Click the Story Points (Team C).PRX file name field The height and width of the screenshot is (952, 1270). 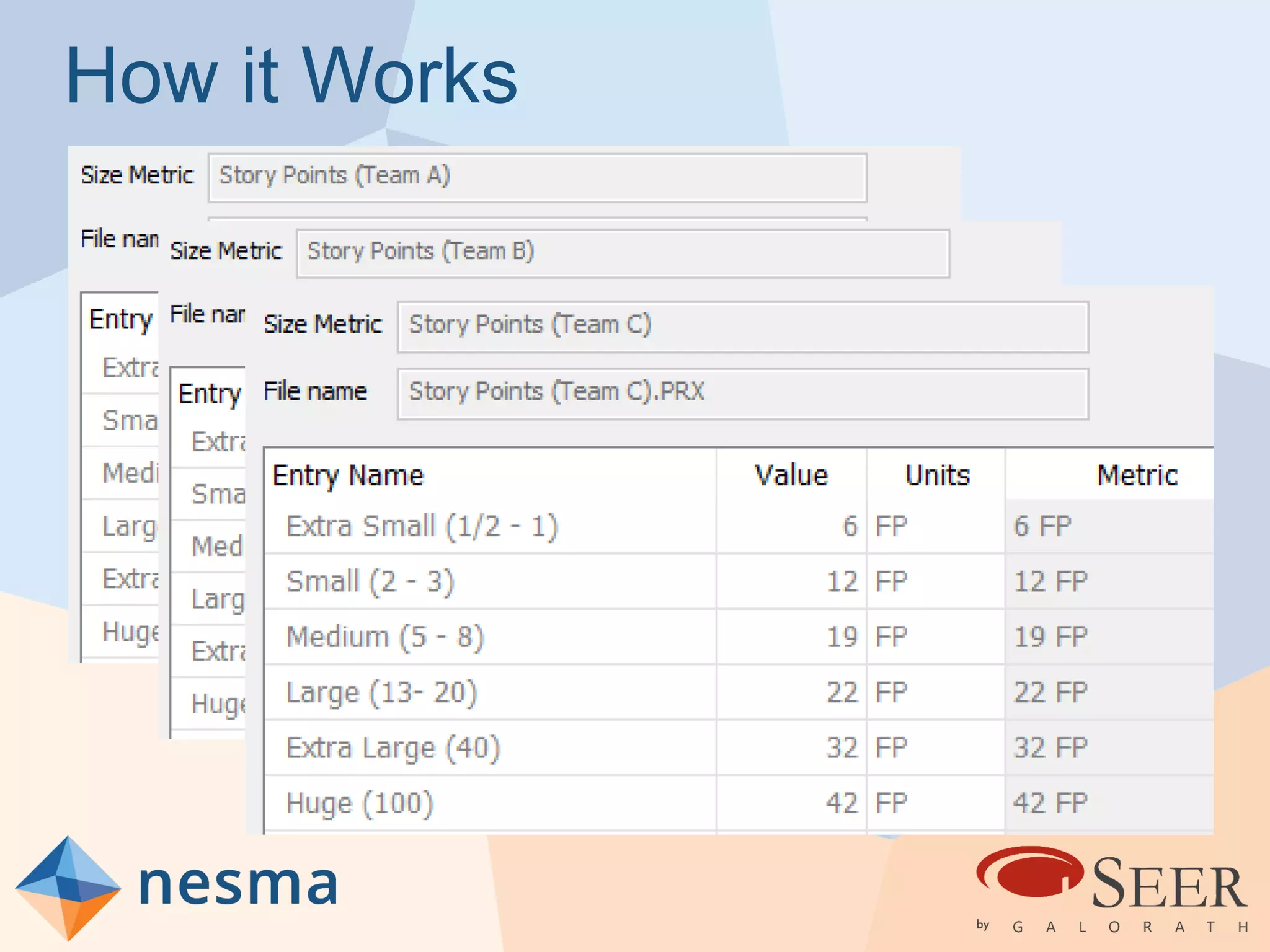coord(742,394)
